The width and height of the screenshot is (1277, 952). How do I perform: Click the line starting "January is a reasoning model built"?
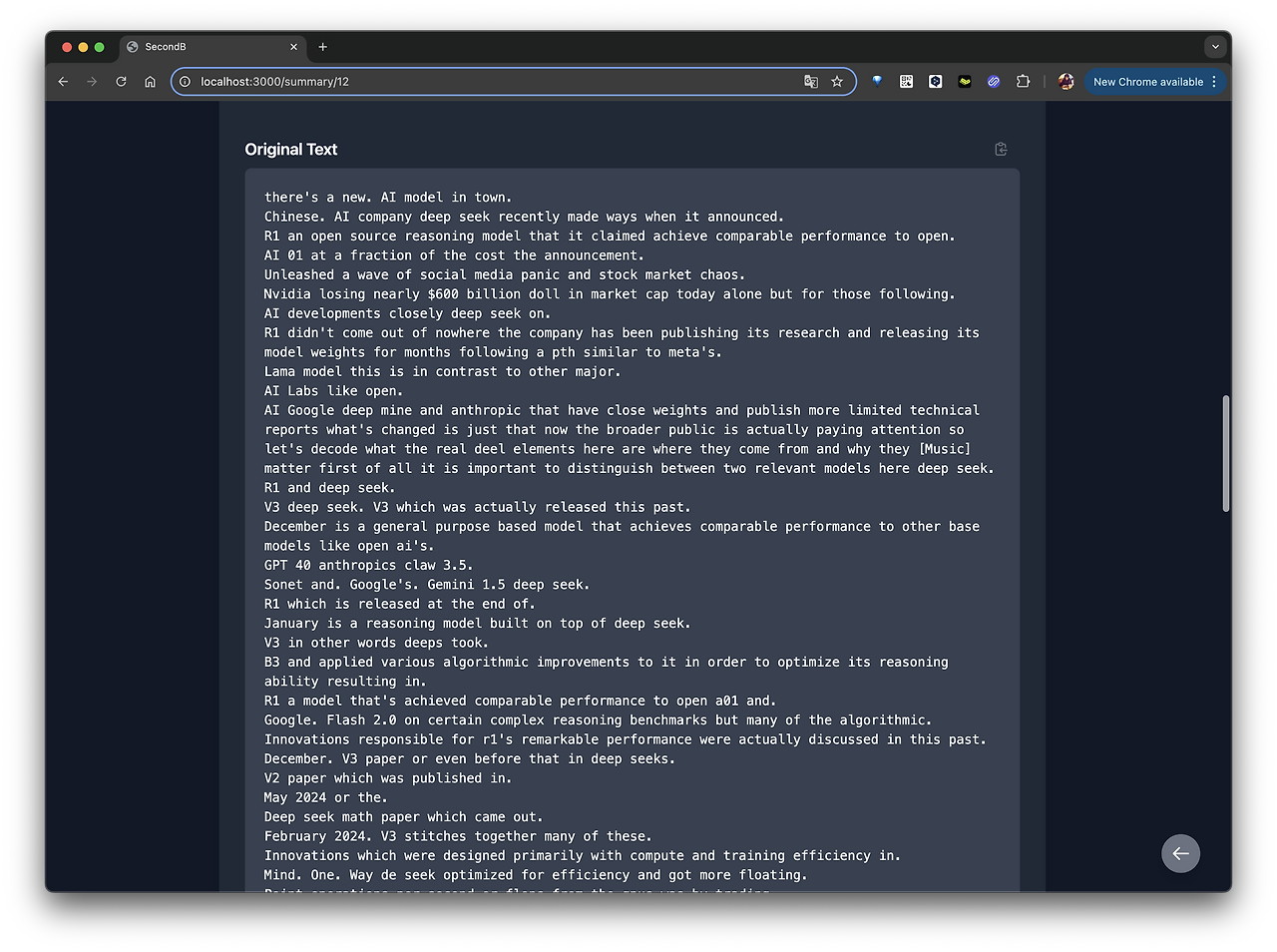tap(477, 624)
